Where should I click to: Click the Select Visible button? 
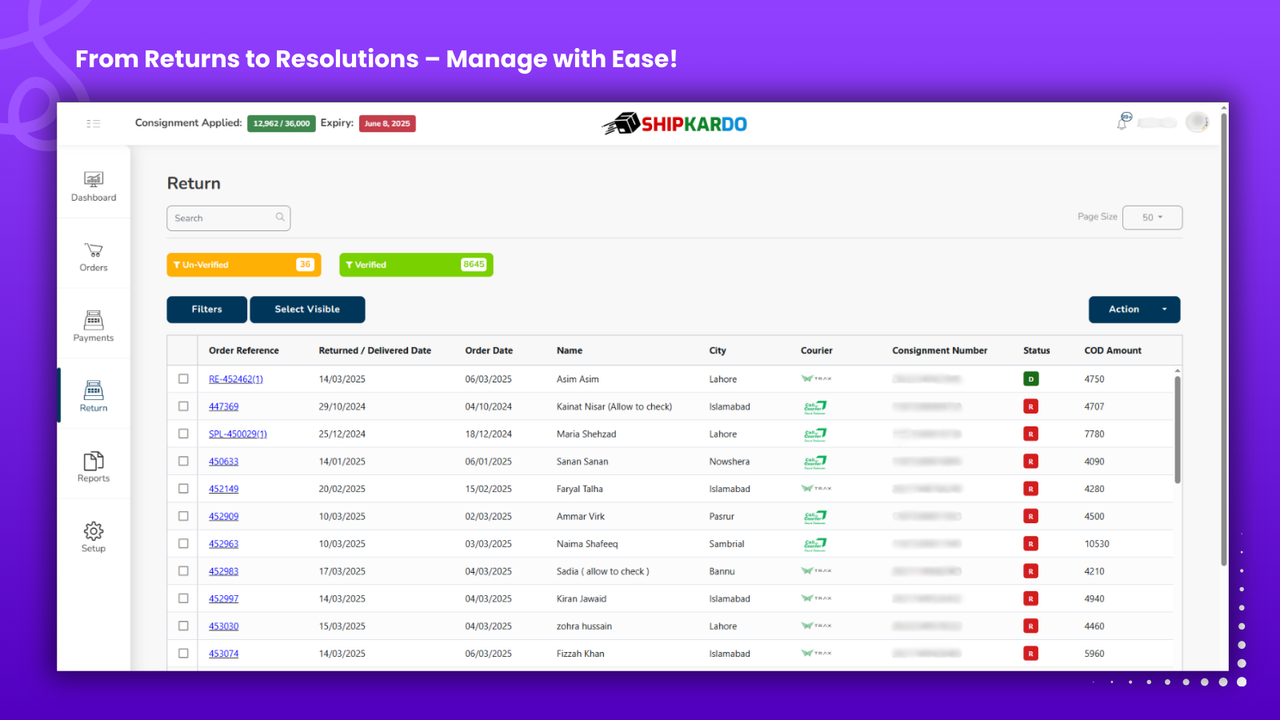coord(307,309)
